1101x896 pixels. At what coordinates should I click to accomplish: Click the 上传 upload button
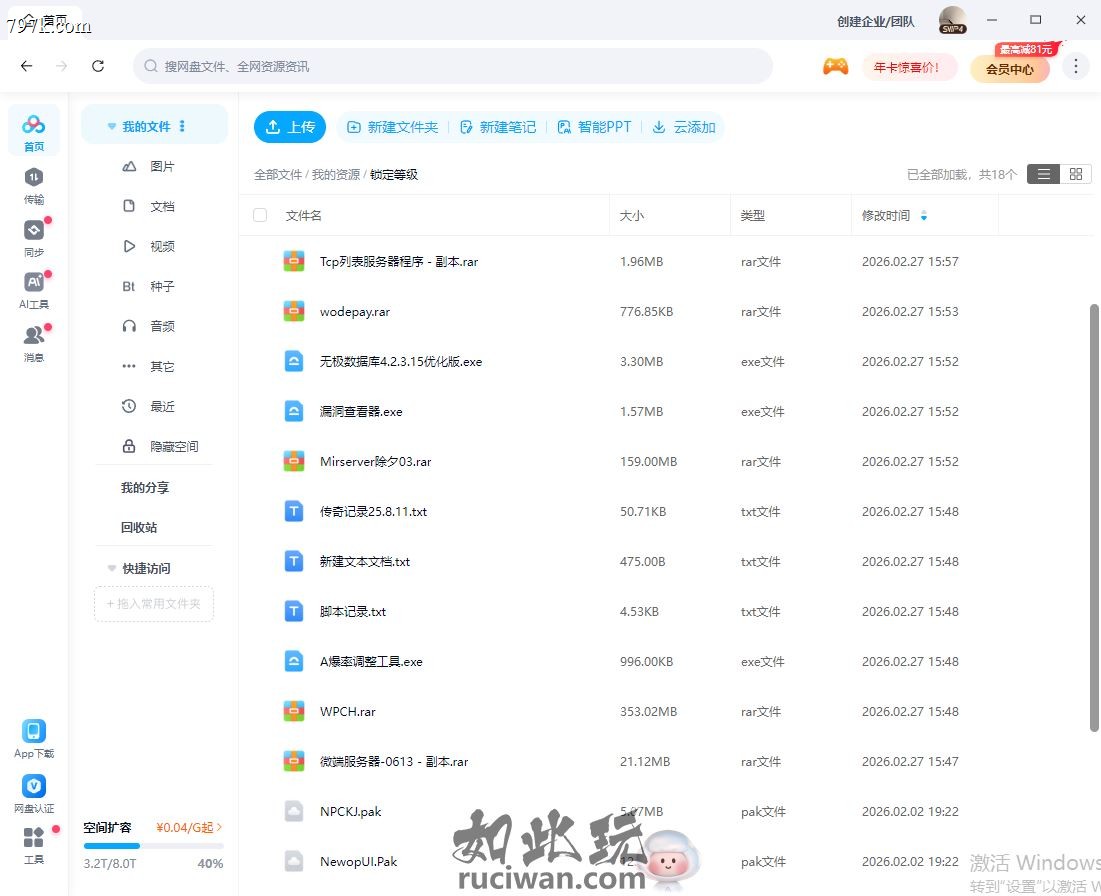[289, 127]
